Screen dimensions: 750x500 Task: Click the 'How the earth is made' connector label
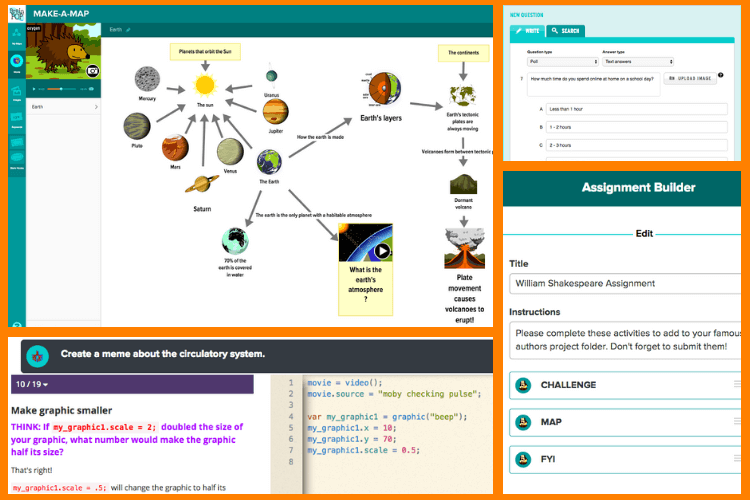pyautogui.click(x=320, y=137)
